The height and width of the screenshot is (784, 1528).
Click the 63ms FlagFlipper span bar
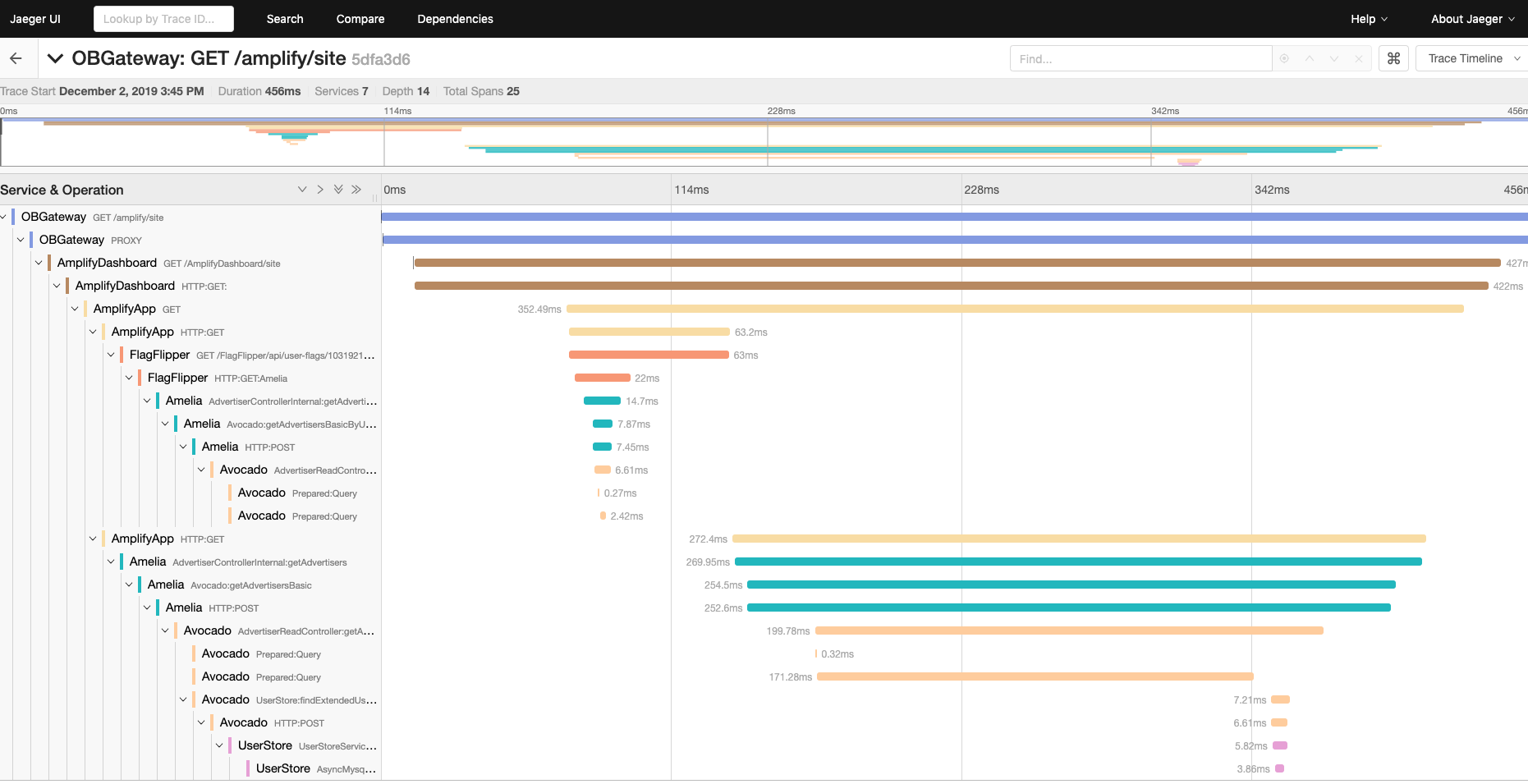[x=649, y=355]
